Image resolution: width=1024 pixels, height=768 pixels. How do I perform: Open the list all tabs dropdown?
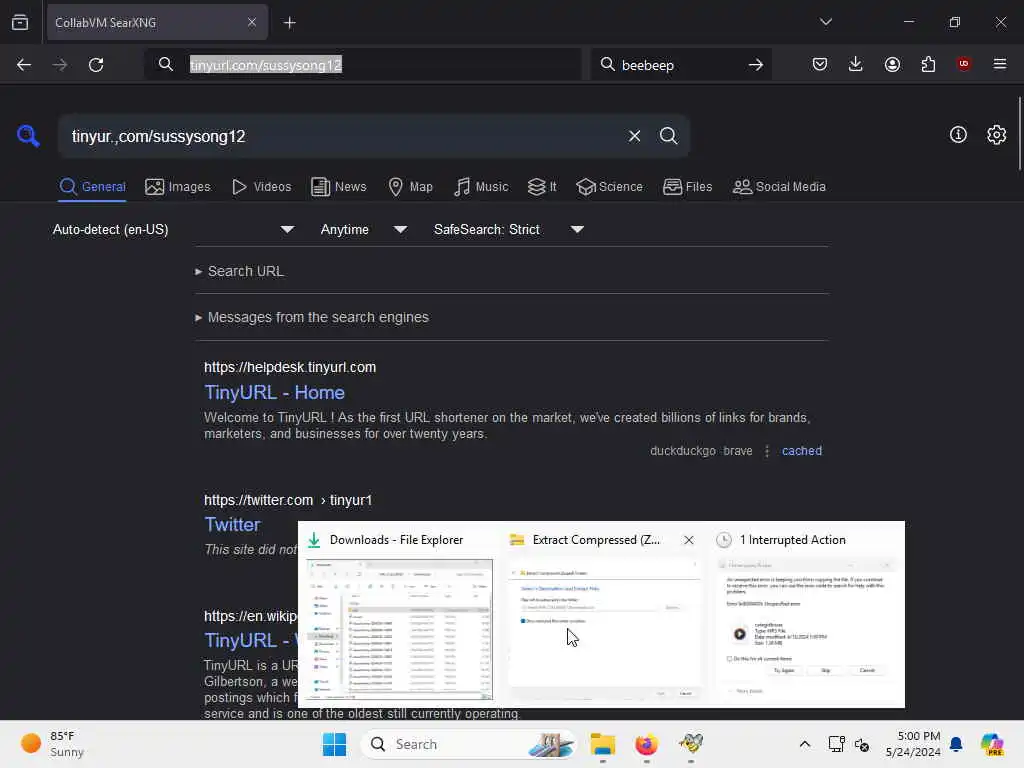click(x=825, y=22)
